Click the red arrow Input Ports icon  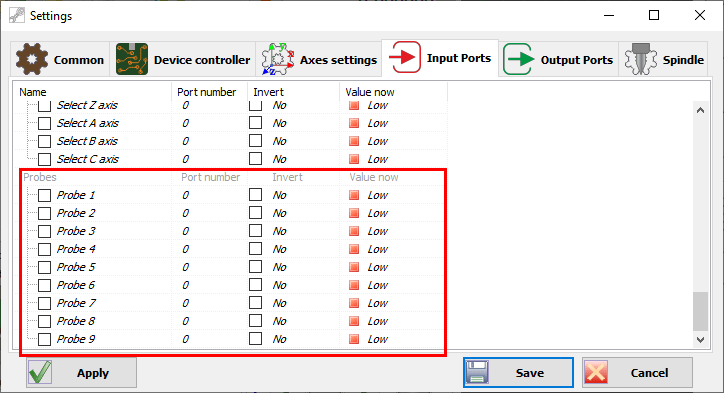pyautogui.click(x=404, y=57)
